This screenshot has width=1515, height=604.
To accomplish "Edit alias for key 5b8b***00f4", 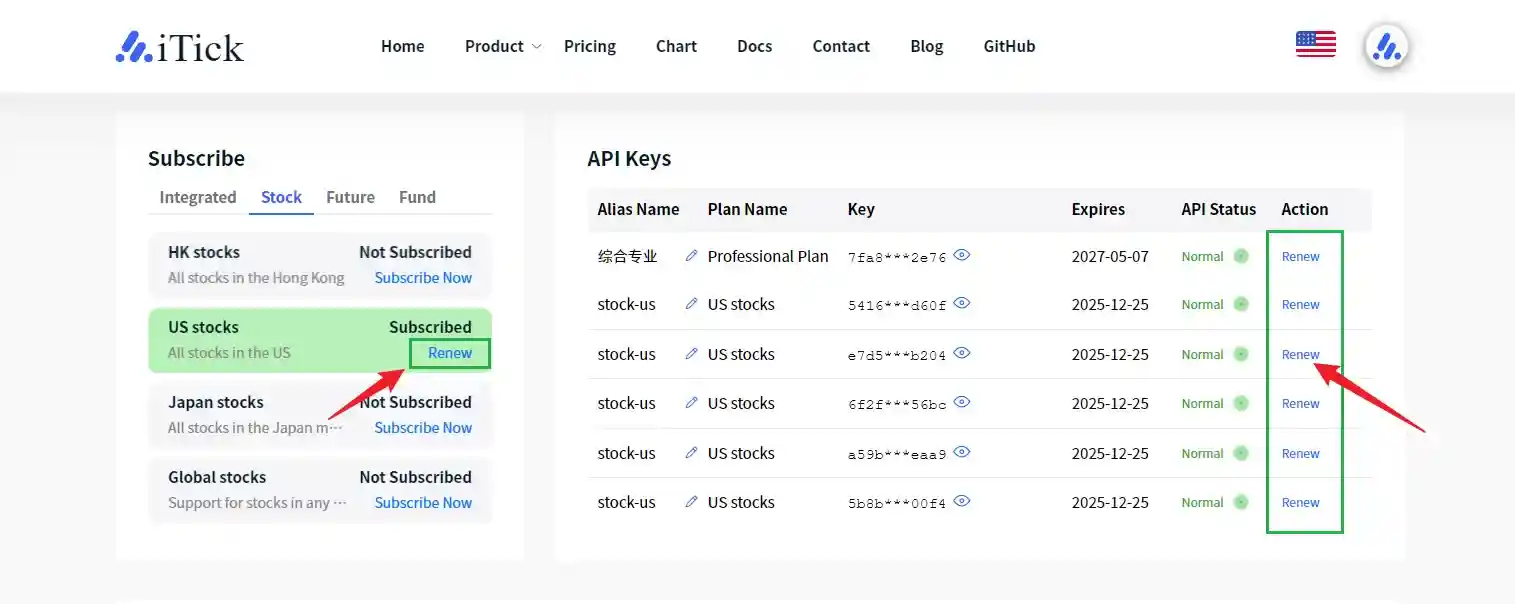I will (x=691, y=502).
